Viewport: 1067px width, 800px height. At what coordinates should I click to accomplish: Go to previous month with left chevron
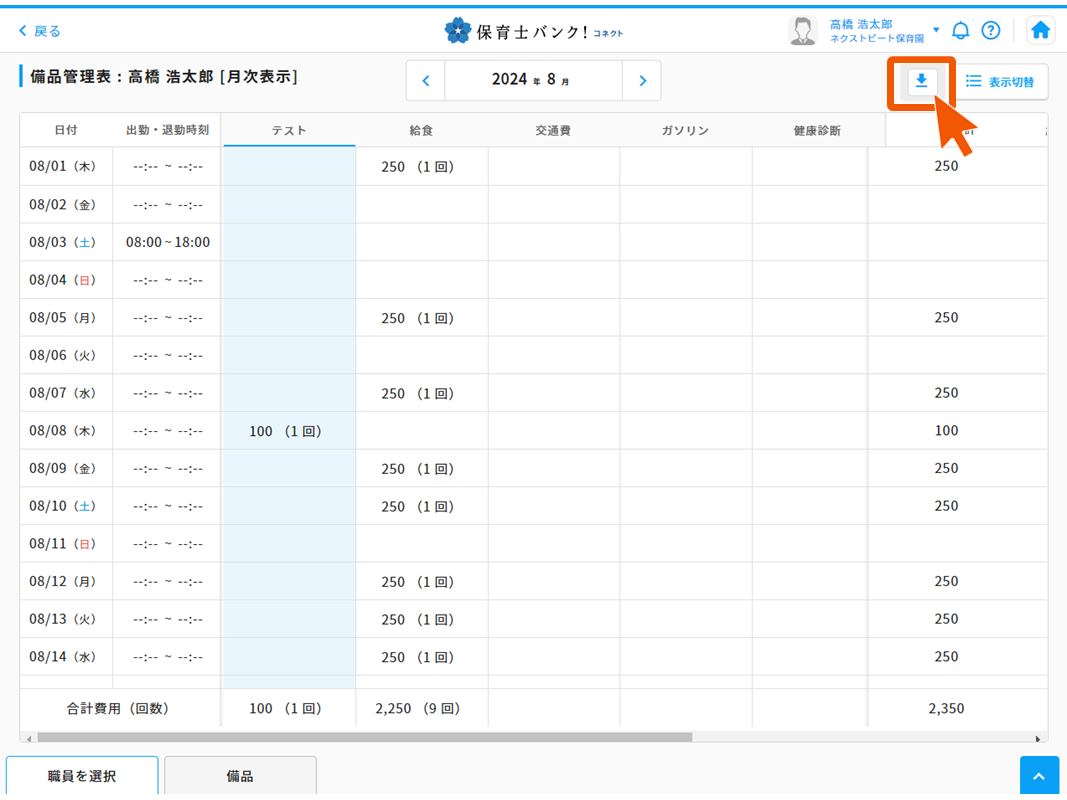[426, 81]
